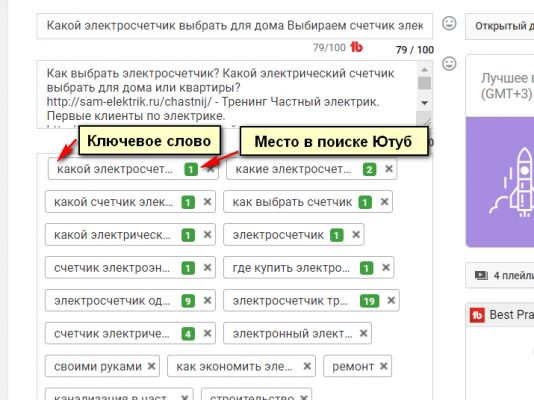Click the gray "79/100" character counter
Image resolution: width=534 pixels, height=400 pixels.
point(329,47)
